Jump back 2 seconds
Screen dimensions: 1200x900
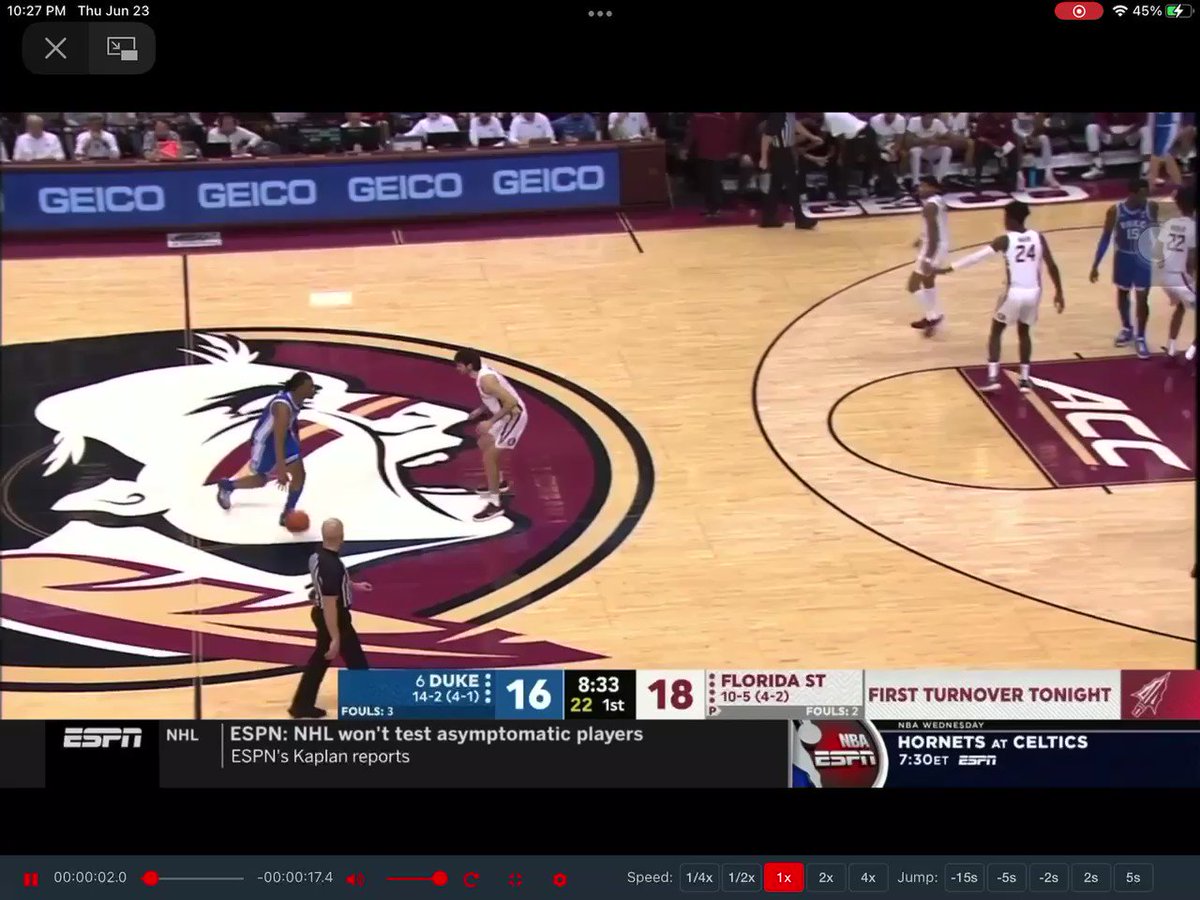[1048, 878]
